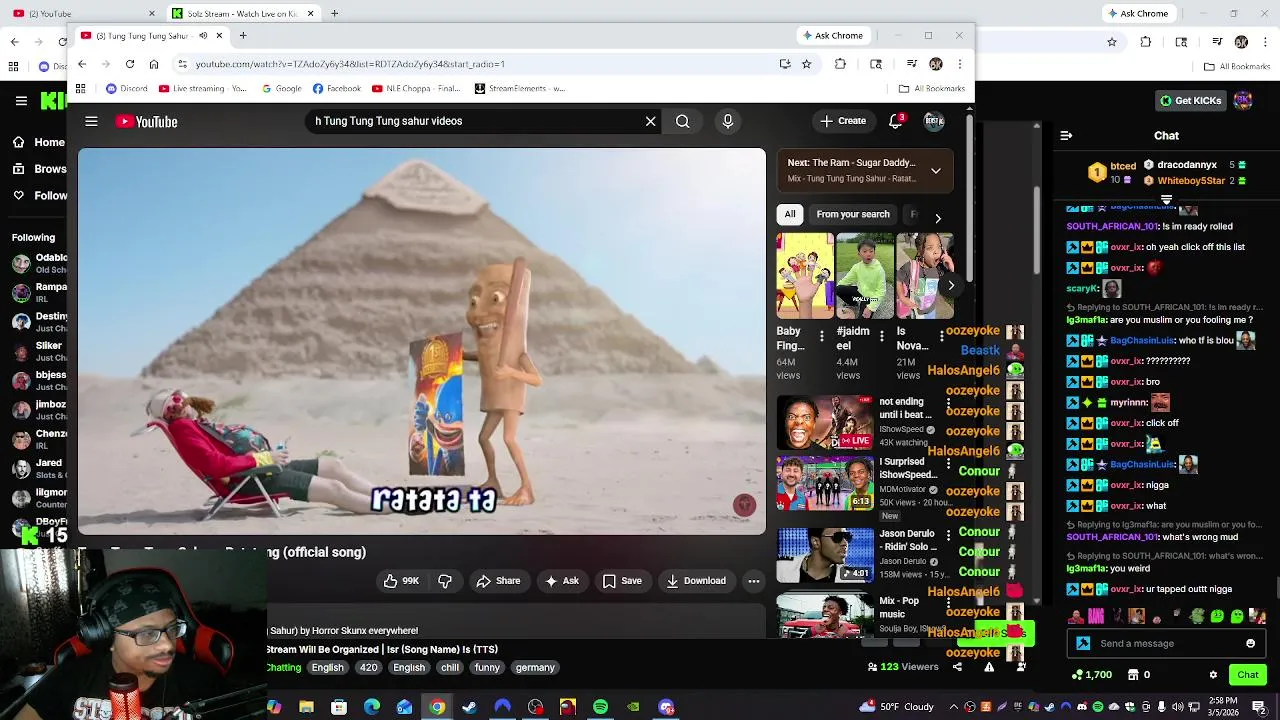Click the germany stream tag
Screen dimensions: 1280x720
[x=535, y=668]
